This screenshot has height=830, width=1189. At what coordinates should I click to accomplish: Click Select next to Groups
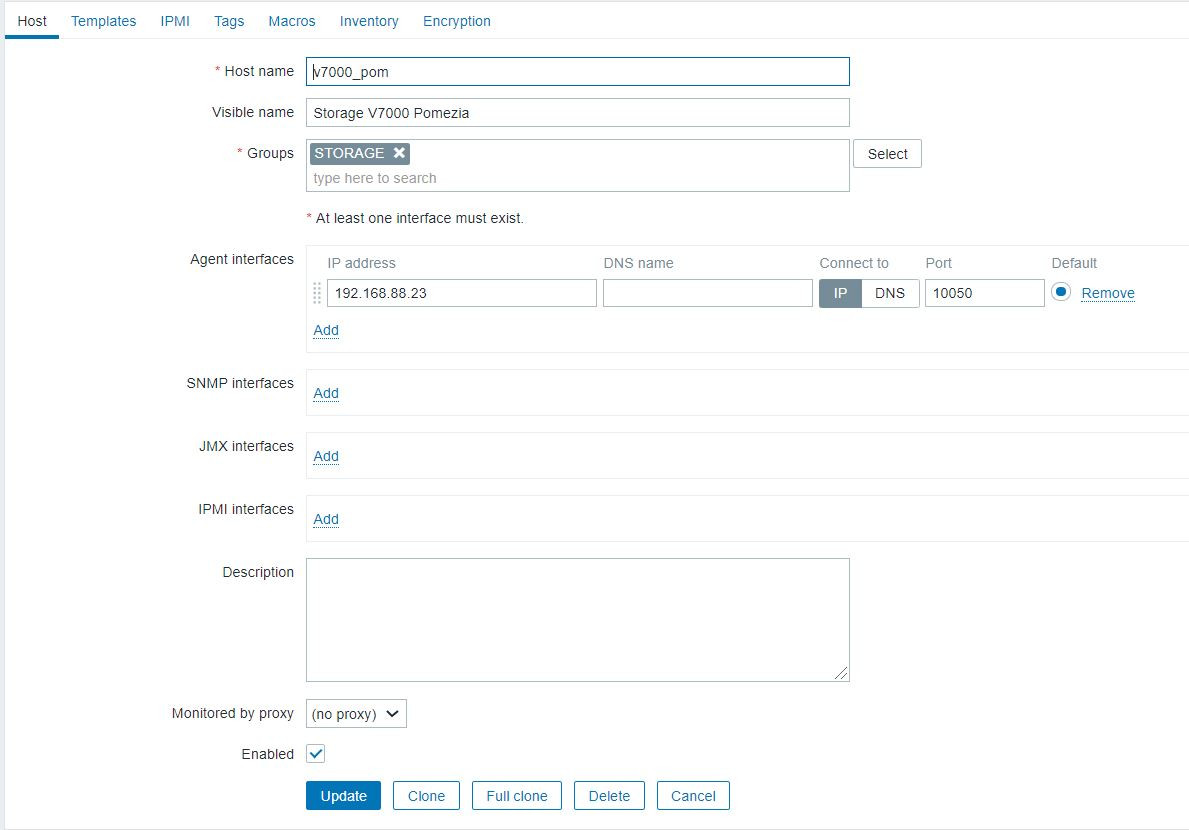pyautogui.click(x=887, y=154)
